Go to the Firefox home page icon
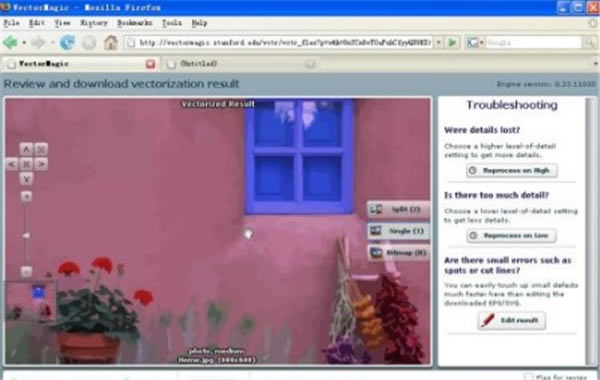Screen dimensions: 600x380 [111, 42]
